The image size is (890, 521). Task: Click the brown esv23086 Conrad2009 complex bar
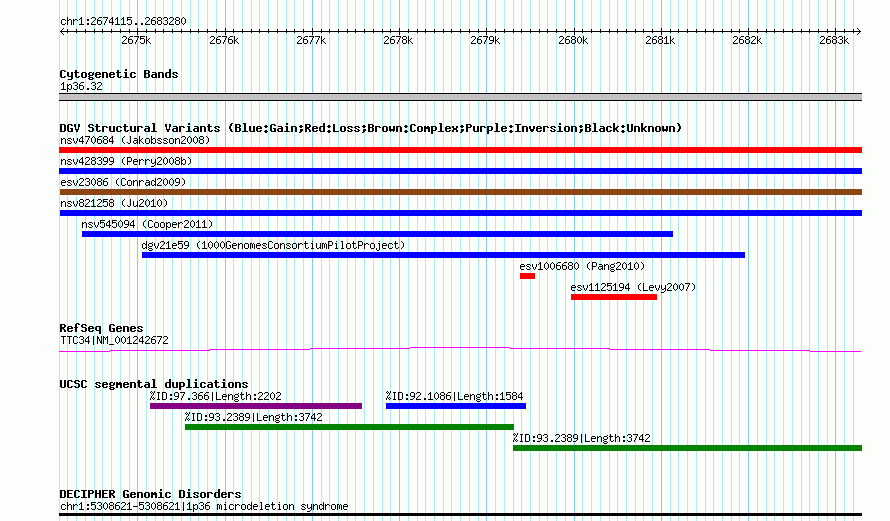460,192
